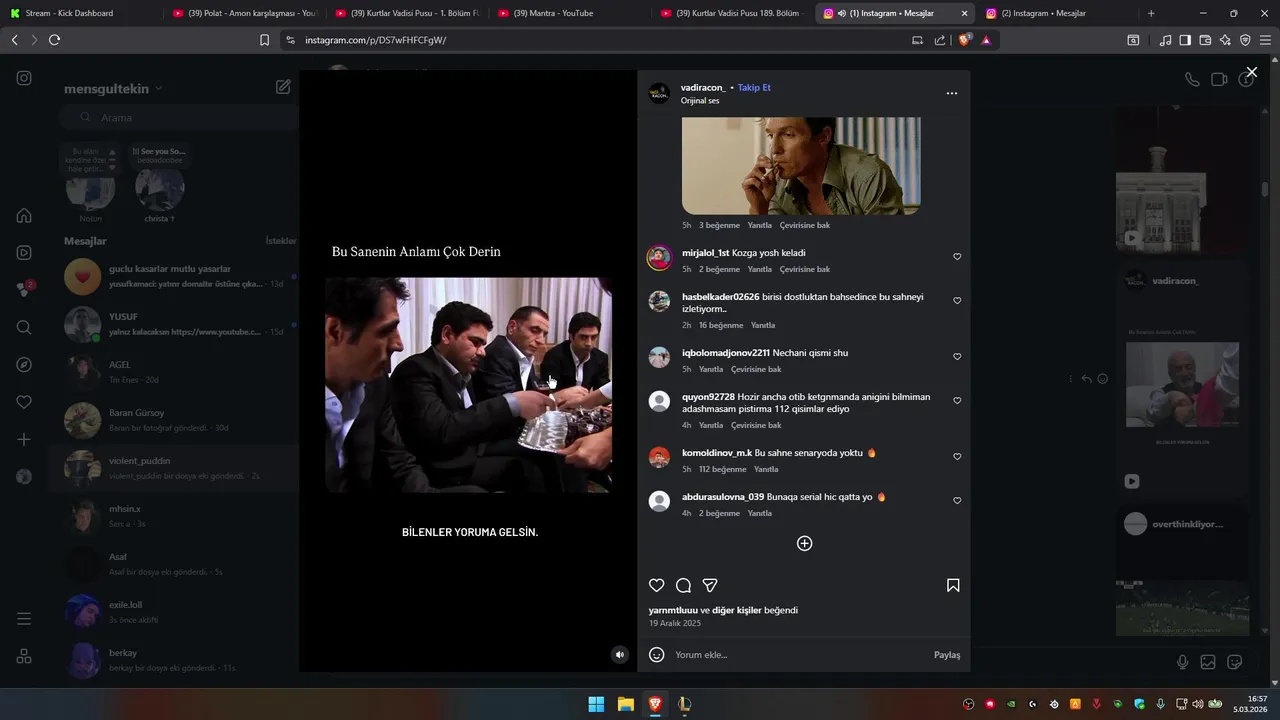Click Instagram logo in sidebar
The width and height of the screenshot is (1280, 720).
click(x=24, y=78)
